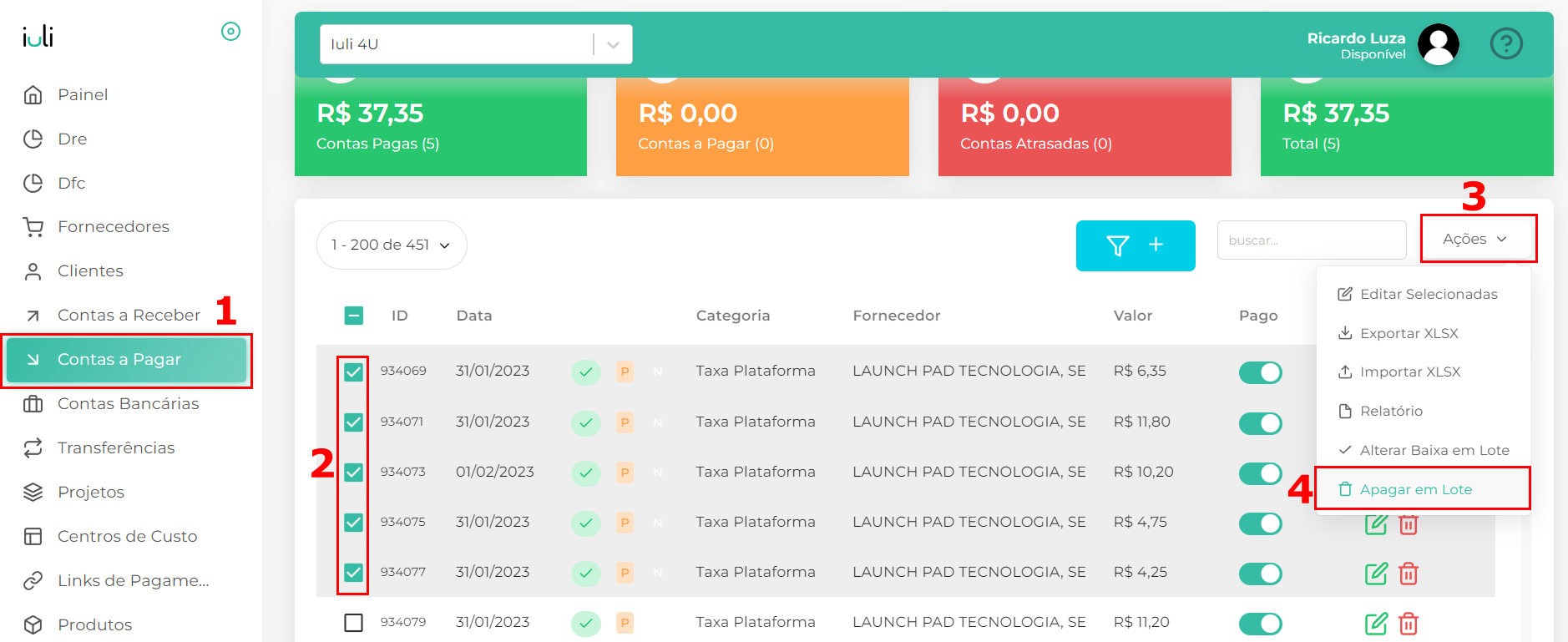Click the target icon beside the iuli logo
The image size is (1568, 642).
tap(230, 32)
